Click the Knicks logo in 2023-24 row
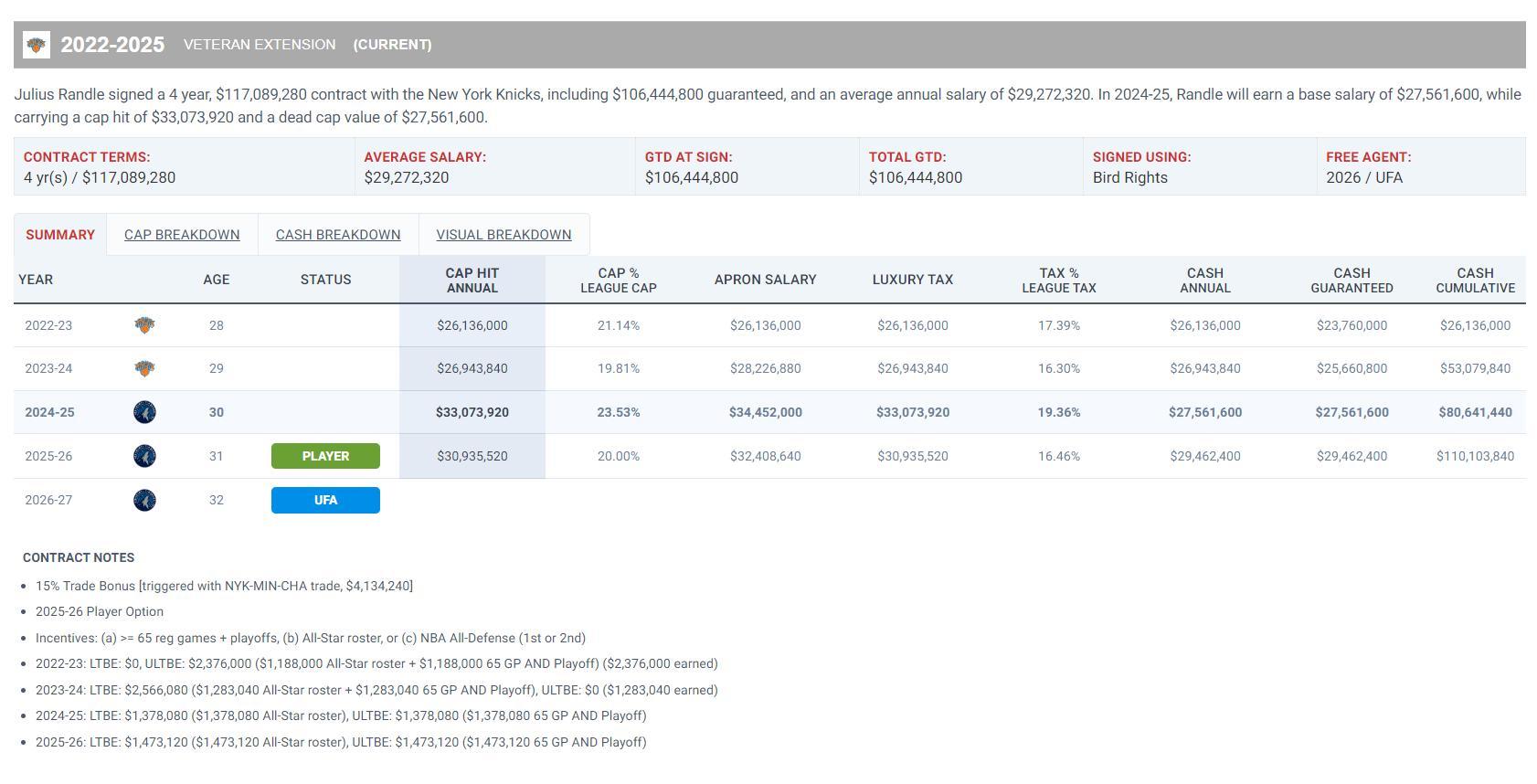This screenshot has height=784, width=1537. point(144,368)
